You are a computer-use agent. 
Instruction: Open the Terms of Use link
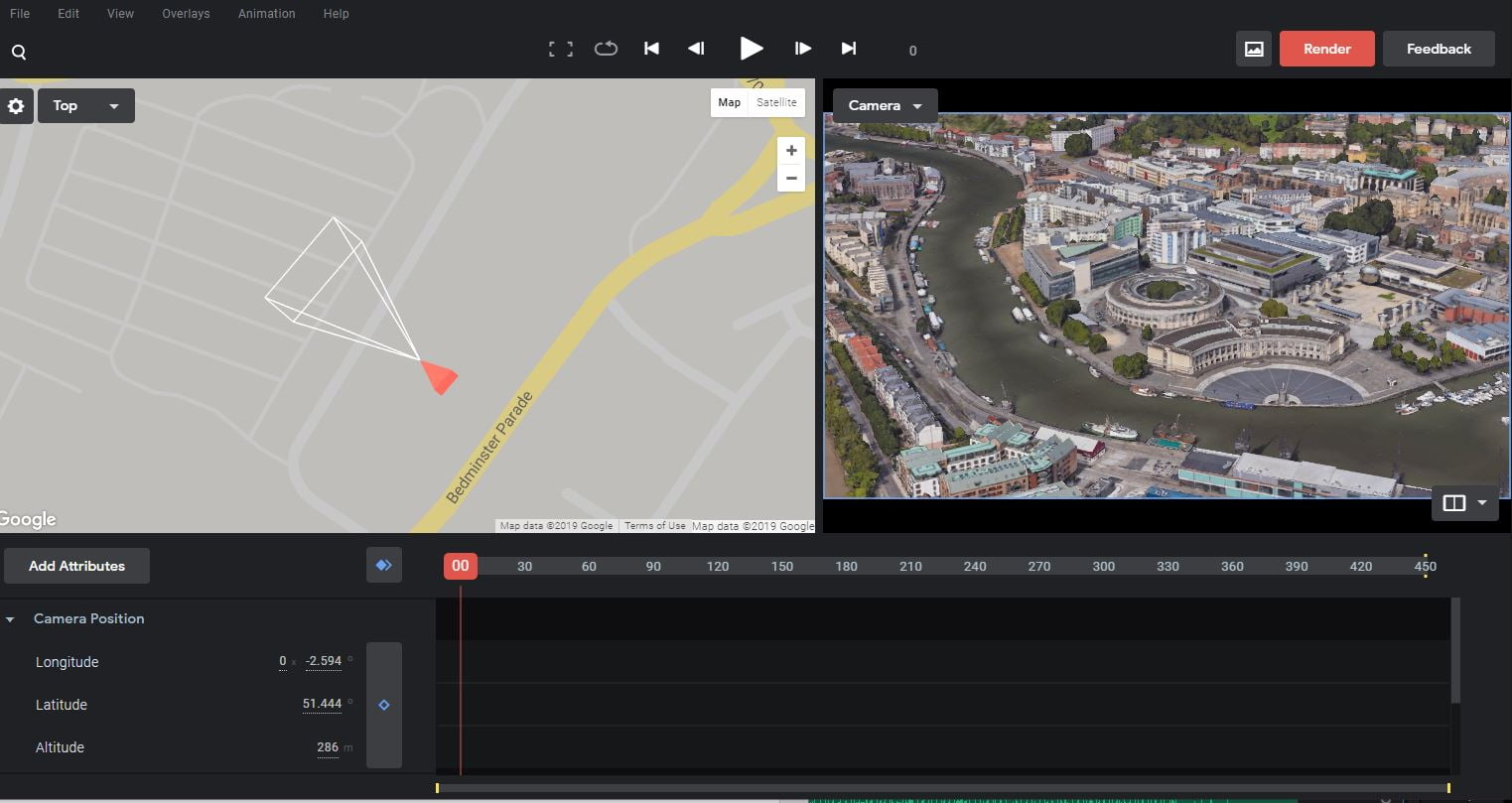point(654,526)
